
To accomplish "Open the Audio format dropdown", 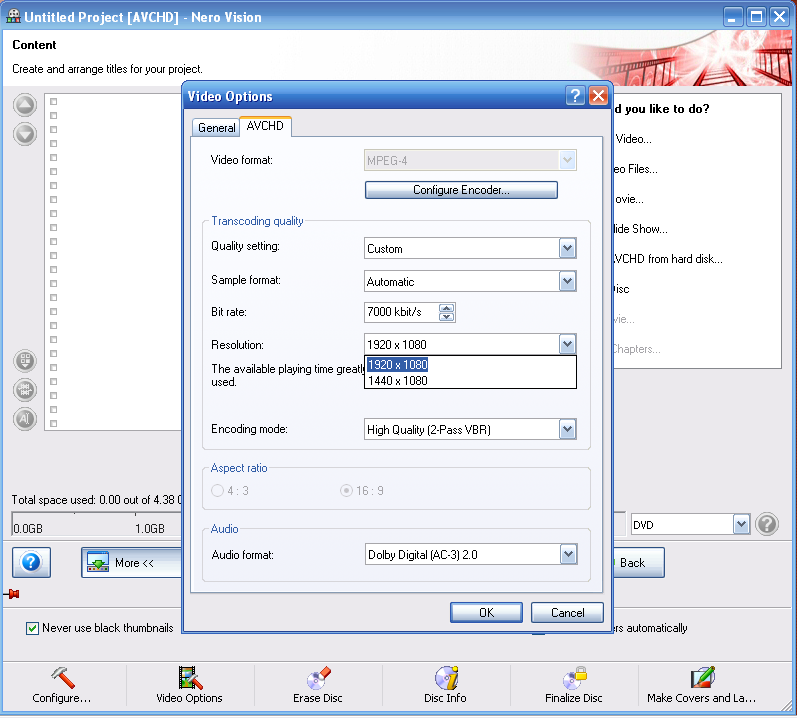I will [x=568, y=554].
